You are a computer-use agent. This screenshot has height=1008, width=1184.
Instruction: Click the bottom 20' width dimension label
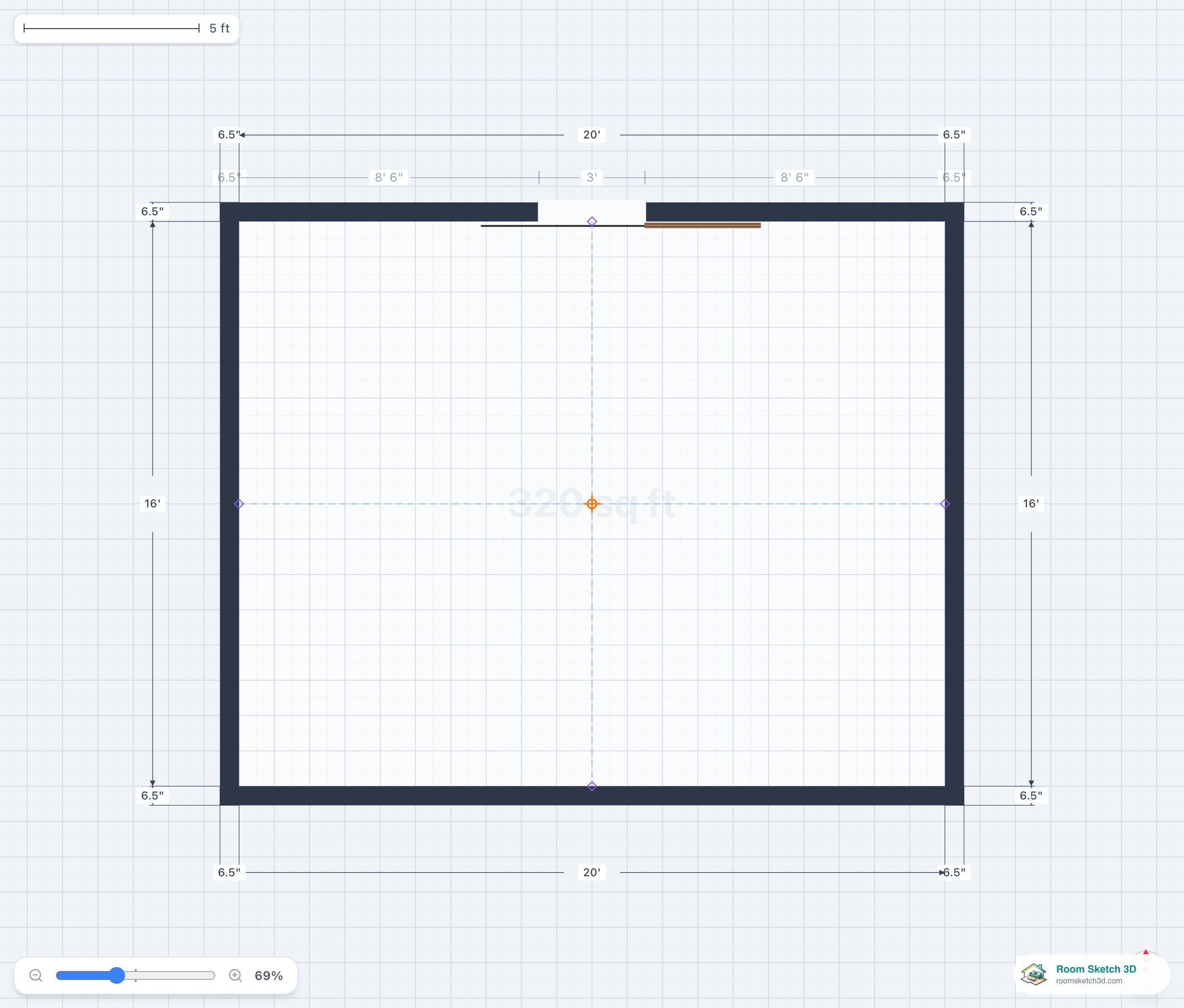click(592, 872)
